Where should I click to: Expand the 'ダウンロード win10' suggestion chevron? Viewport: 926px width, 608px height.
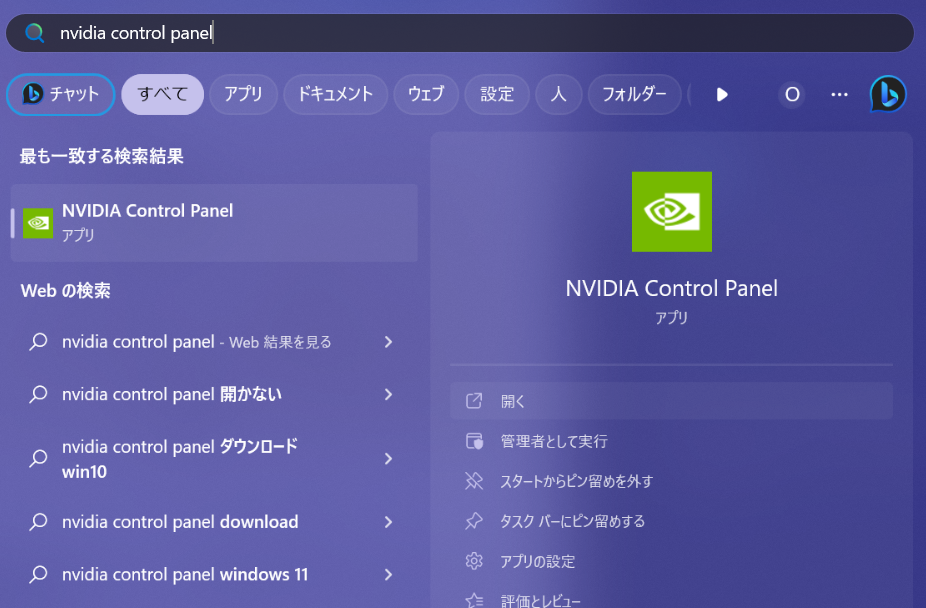[388, 459]
